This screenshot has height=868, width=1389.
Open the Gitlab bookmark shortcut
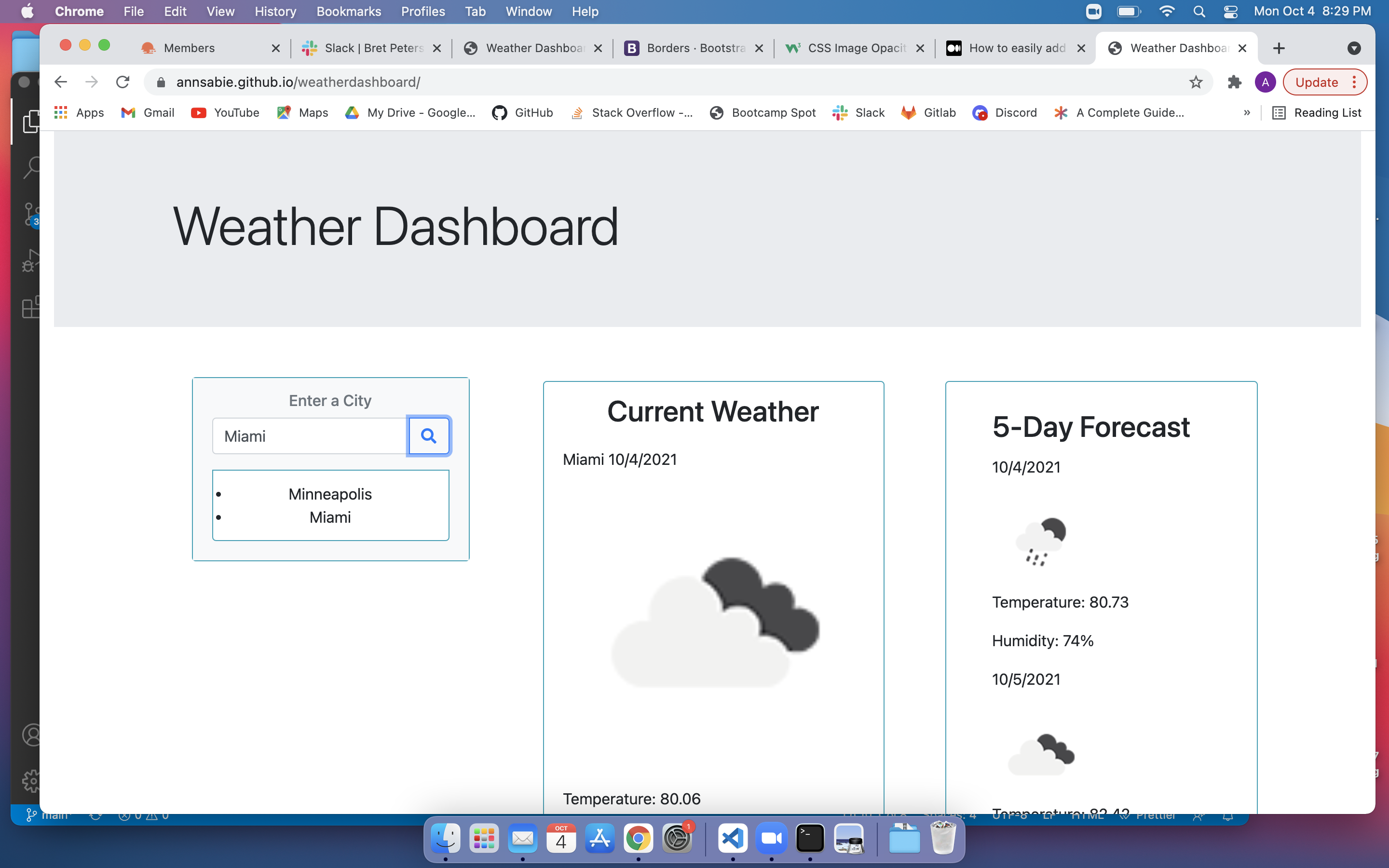[928, 112]
